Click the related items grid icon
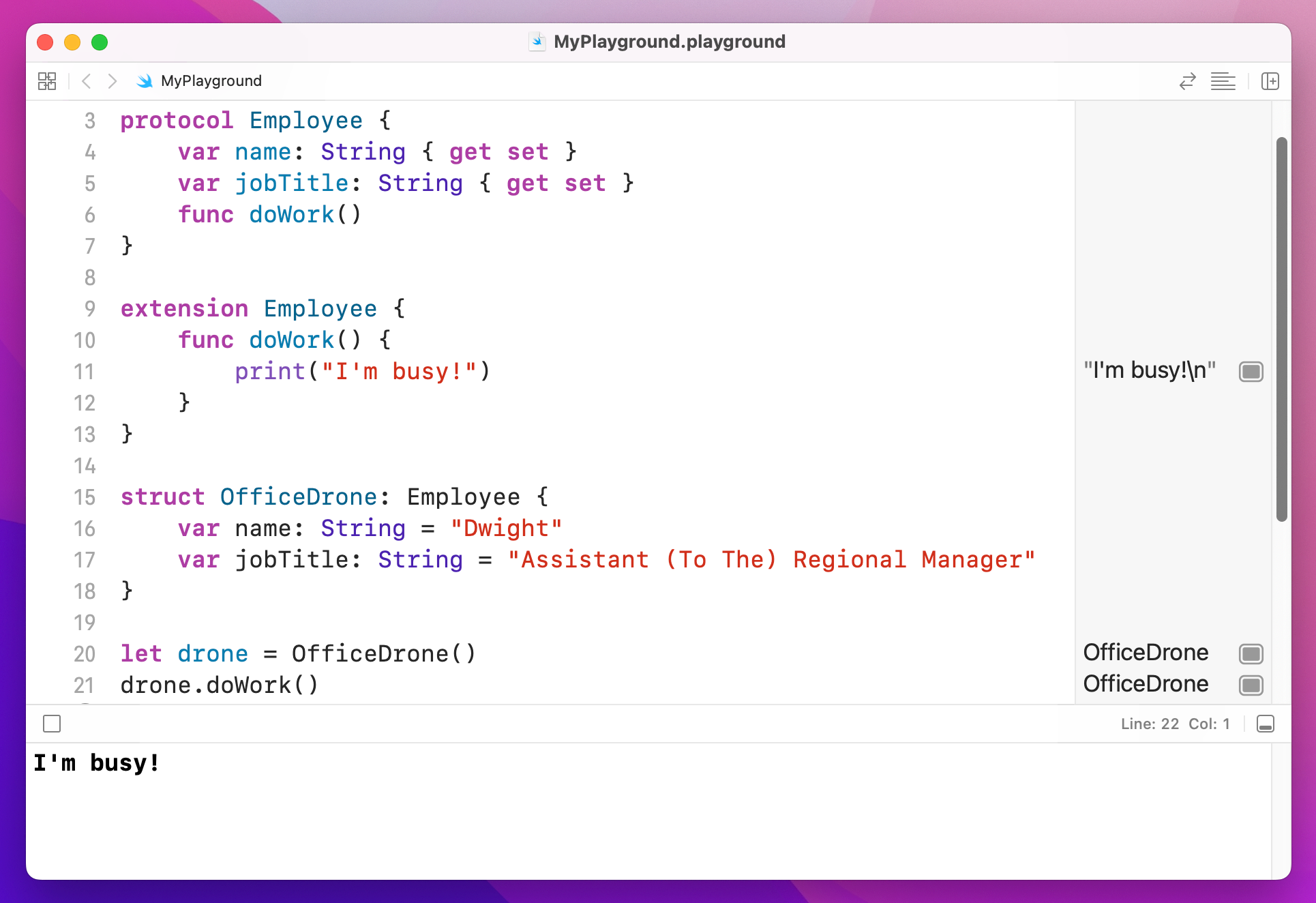Image resolution: width=1316 pixels, height=903 pixels. [x=47, y=80]
